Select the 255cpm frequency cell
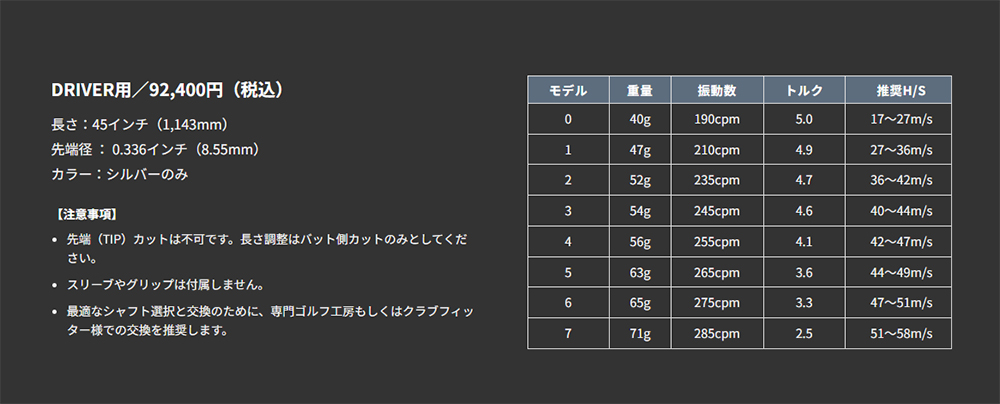 717,242
